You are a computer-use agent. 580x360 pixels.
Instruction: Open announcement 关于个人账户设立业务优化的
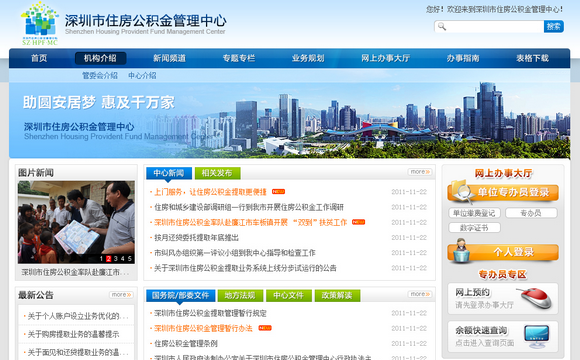(78, 316)
